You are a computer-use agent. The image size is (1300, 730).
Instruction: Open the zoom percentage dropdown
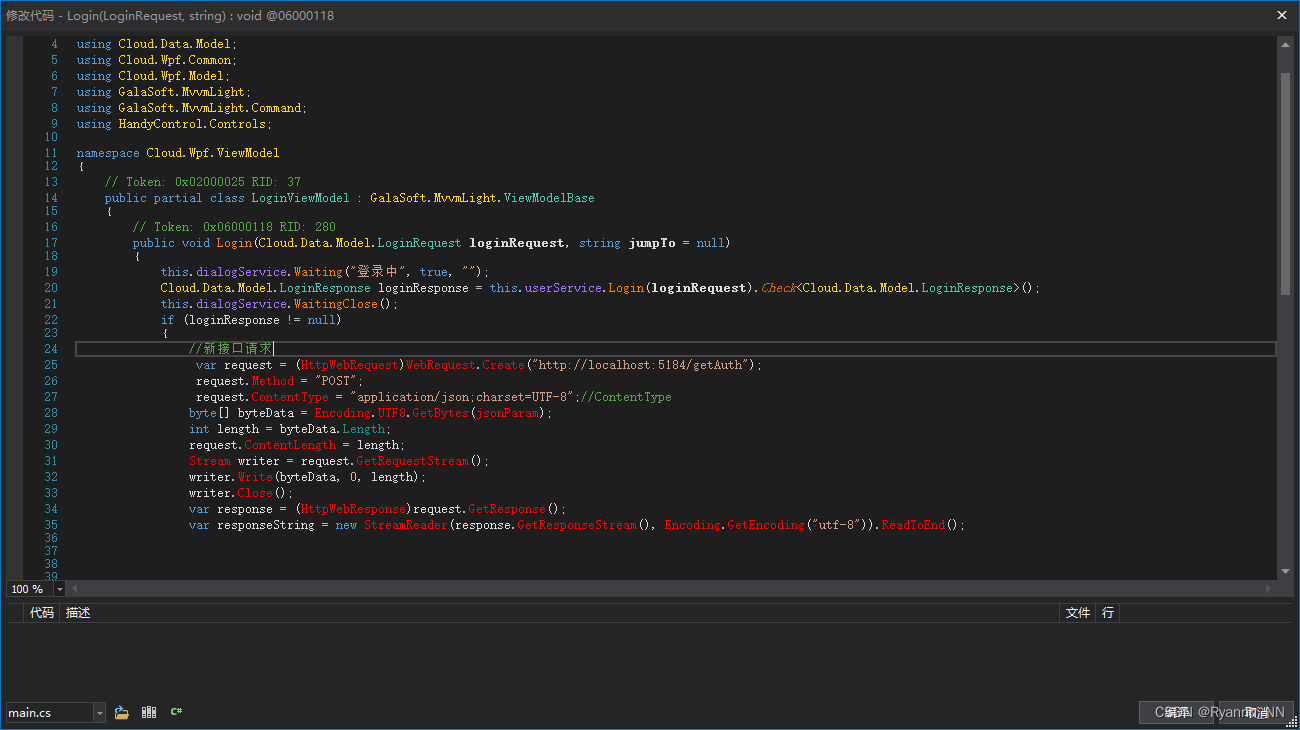[58, 588]
